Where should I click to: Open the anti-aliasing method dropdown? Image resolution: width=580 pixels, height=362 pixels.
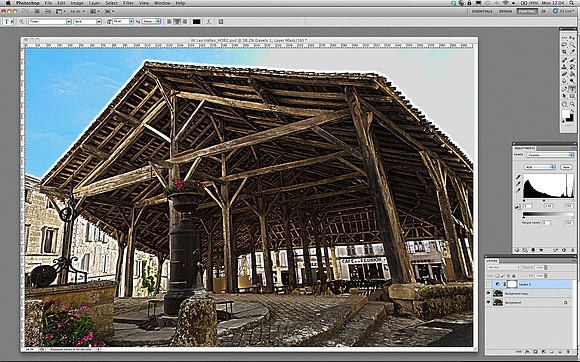152,21
